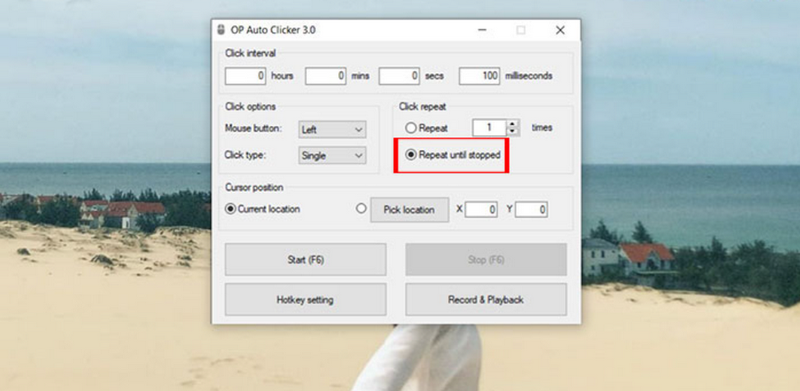This screenshot has width=800, height=391.
Task: Click the 'Mouse button:' label
Action: click(253, 128)
